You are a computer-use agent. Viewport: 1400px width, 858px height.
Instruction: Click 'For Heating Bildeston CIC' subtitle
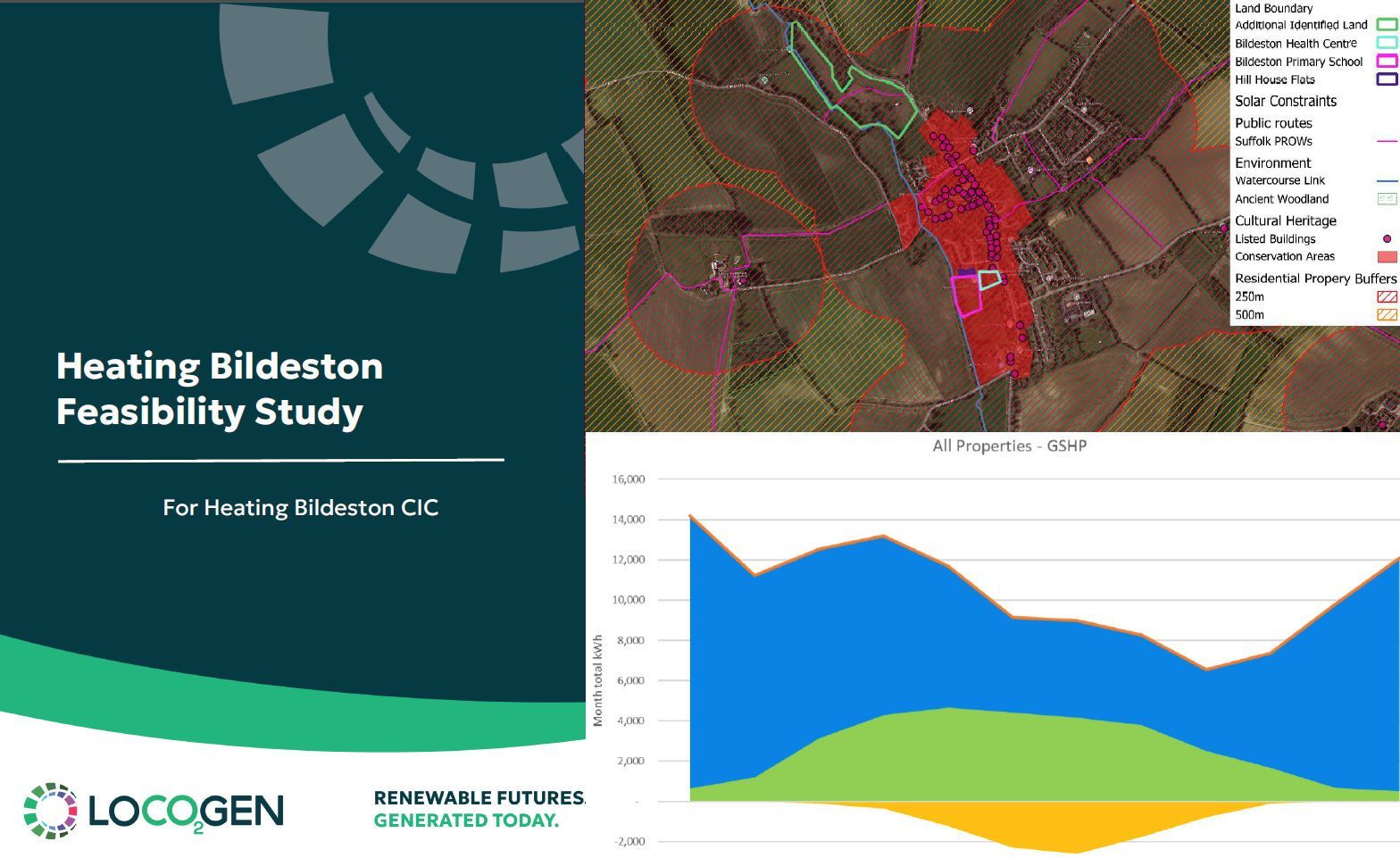pos(300,508)
